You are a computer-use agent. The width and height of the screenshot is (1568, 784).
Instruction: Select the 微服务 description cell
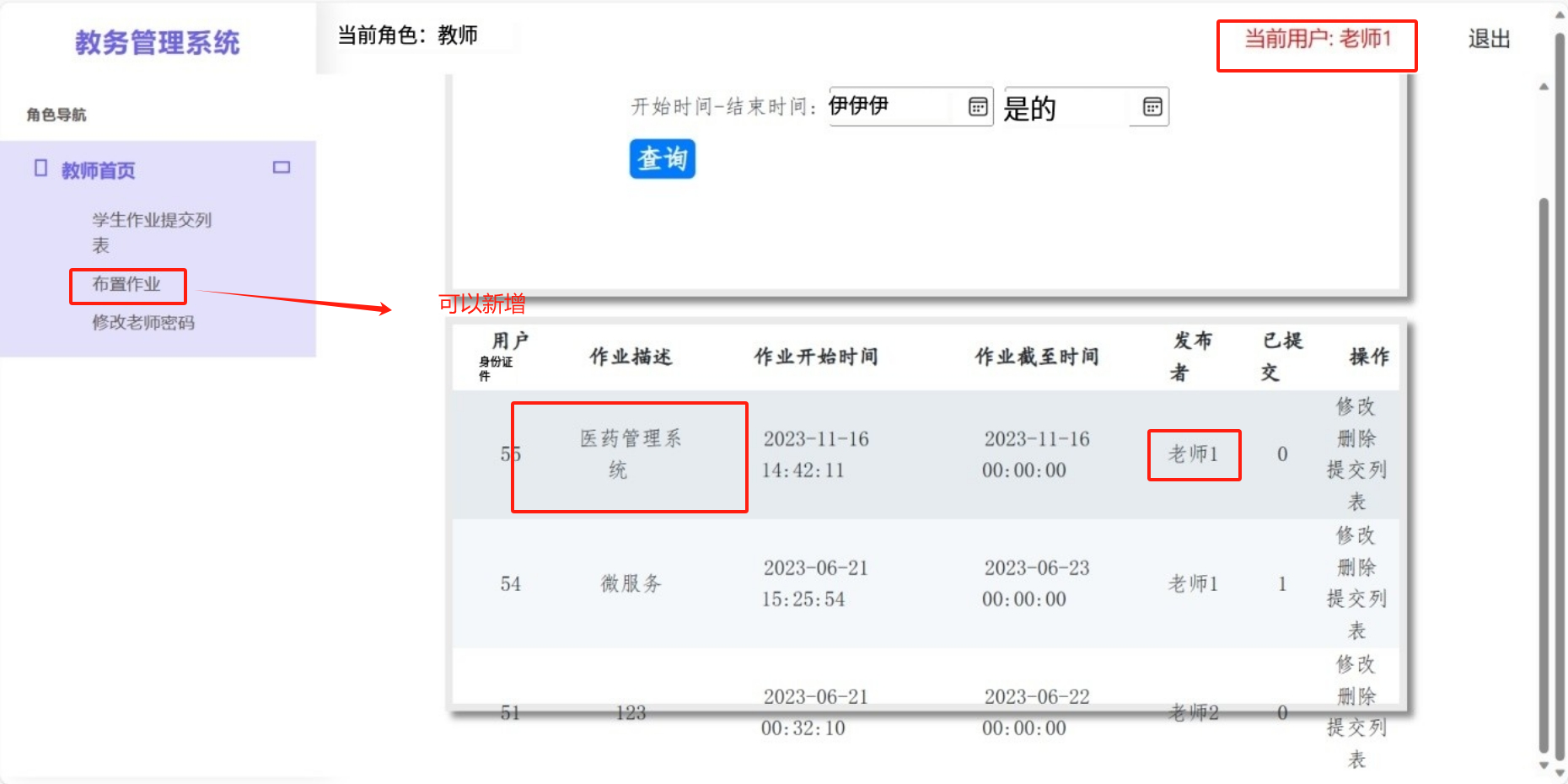pyautogui.click(x=631, y=583)
